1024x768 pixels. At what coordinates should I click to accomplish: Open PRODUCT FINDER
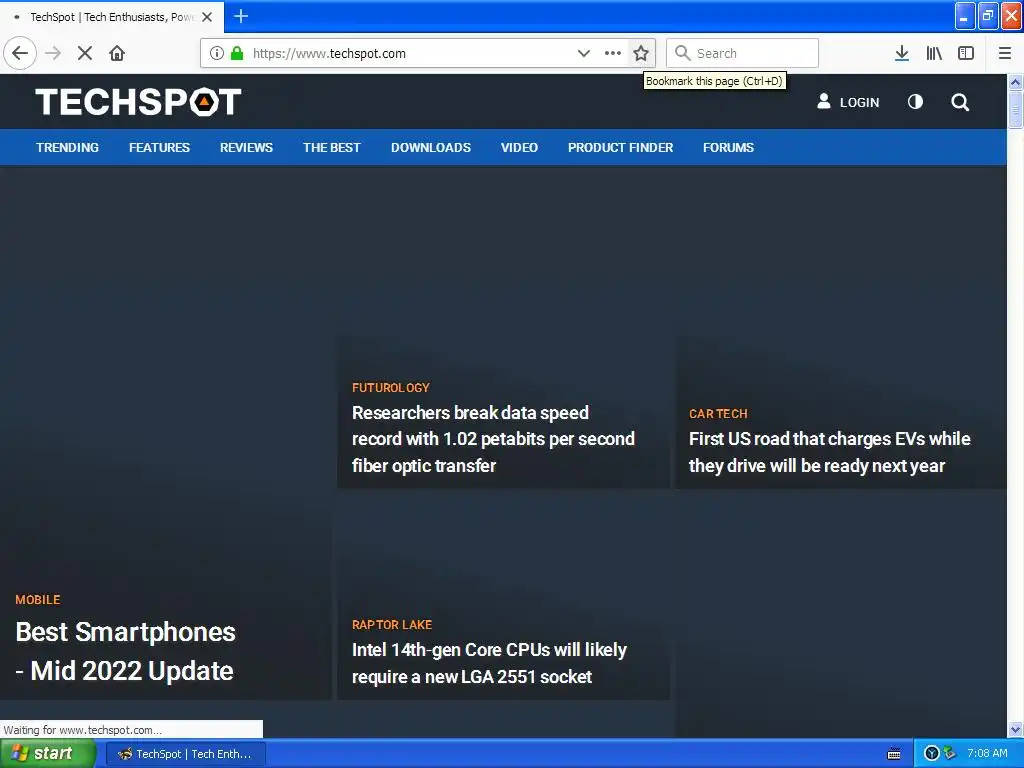[x=620, y=148]
